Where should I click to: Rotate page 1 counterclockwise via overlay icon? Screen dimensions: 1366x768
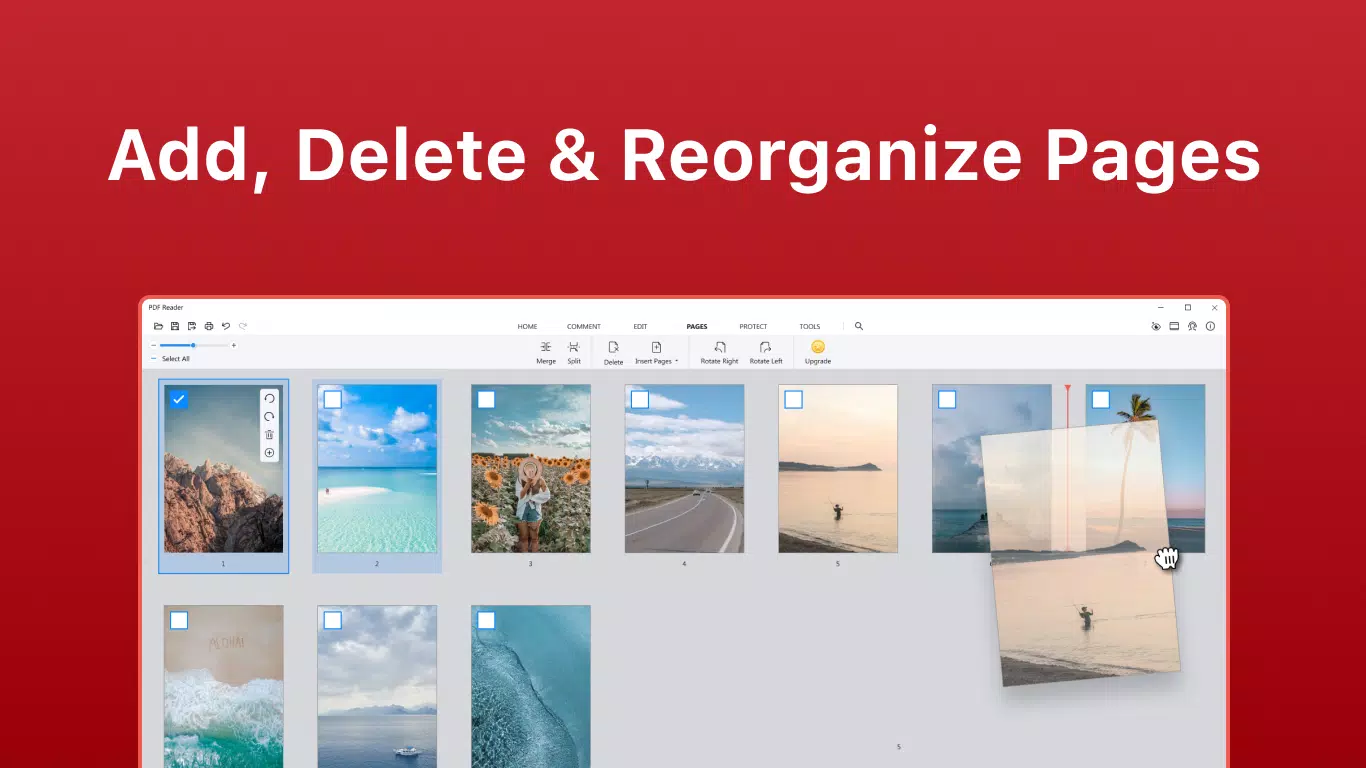click(x=269, y=399)
